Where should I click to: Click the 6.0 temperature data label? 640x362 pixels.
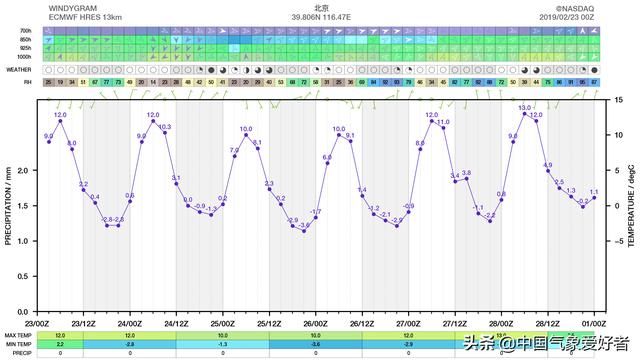[327, 158]
